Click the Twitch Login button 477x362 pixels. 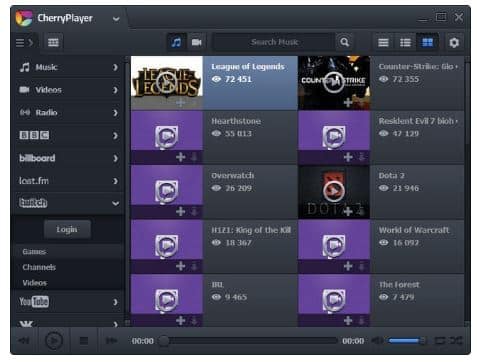click(67, 229)
